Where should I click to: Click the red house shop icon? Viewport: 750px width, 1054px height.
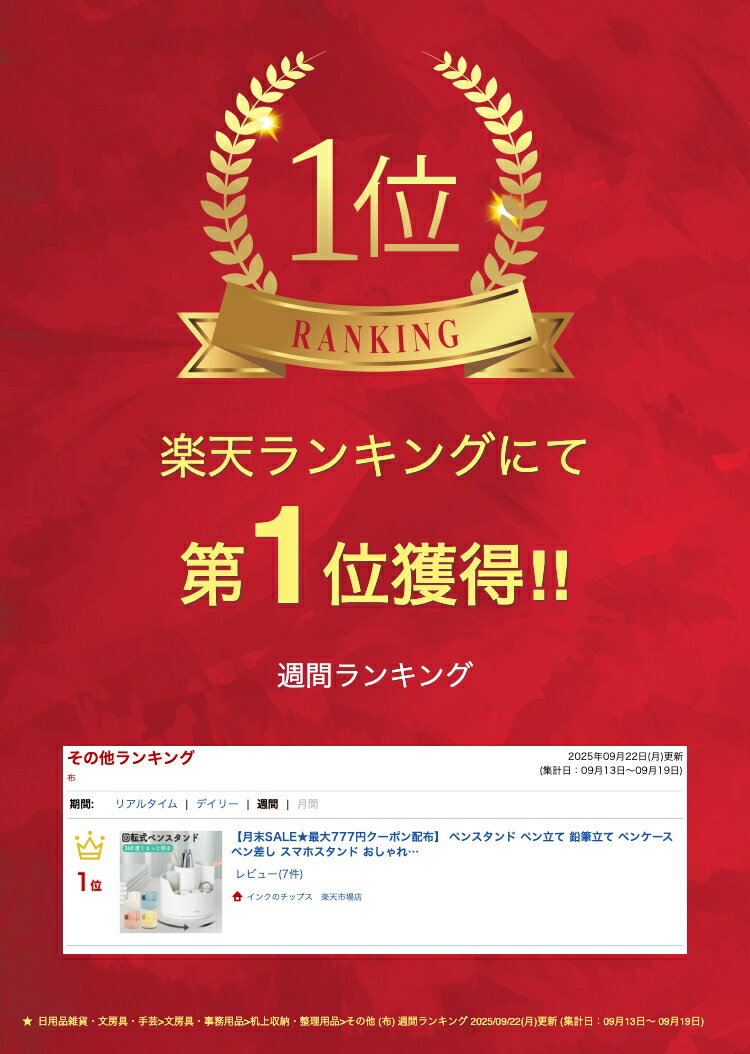(x=237, y=897)
